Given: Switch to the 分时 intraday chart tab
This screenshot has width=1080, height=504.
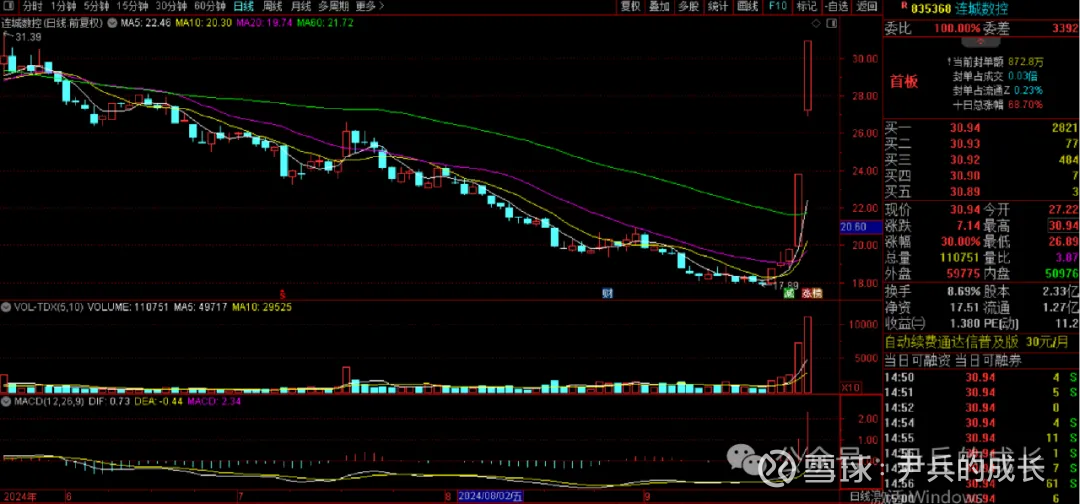Looking at the screenshot, I should click(32, 7).
